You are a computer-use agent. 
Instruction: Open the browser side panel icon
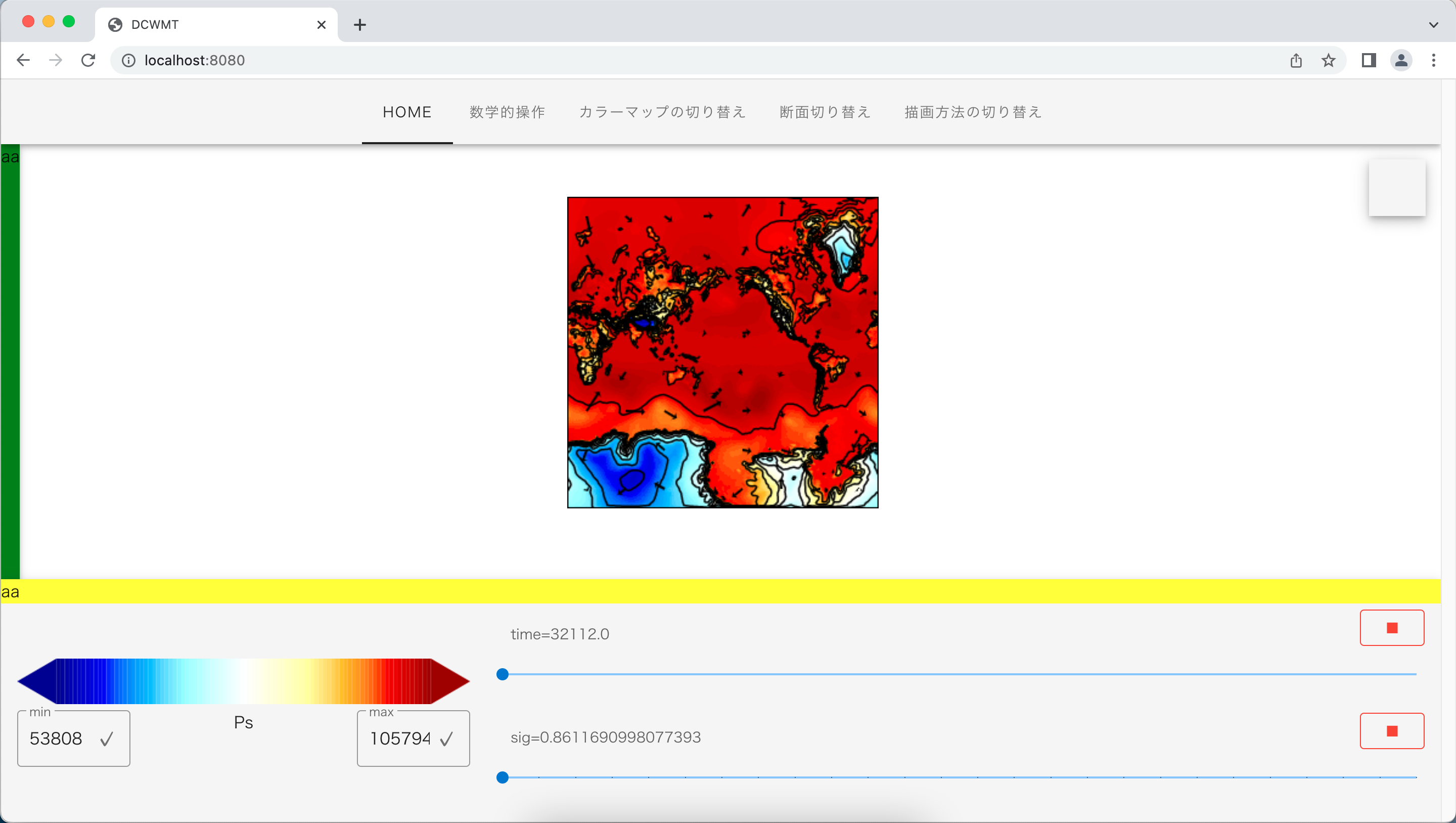pos(1369,60)
